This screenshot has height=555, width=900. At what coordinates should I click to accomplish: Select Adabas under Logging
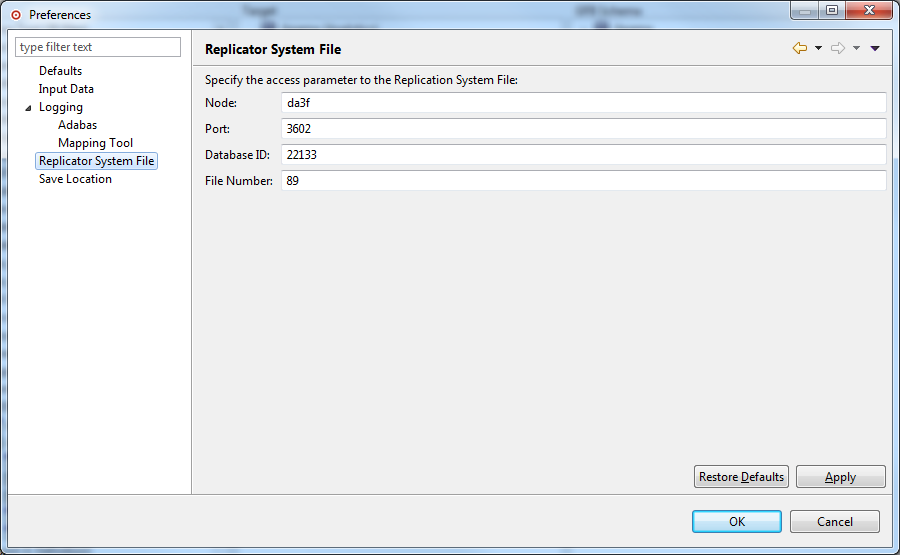click(x=77, y=125)
